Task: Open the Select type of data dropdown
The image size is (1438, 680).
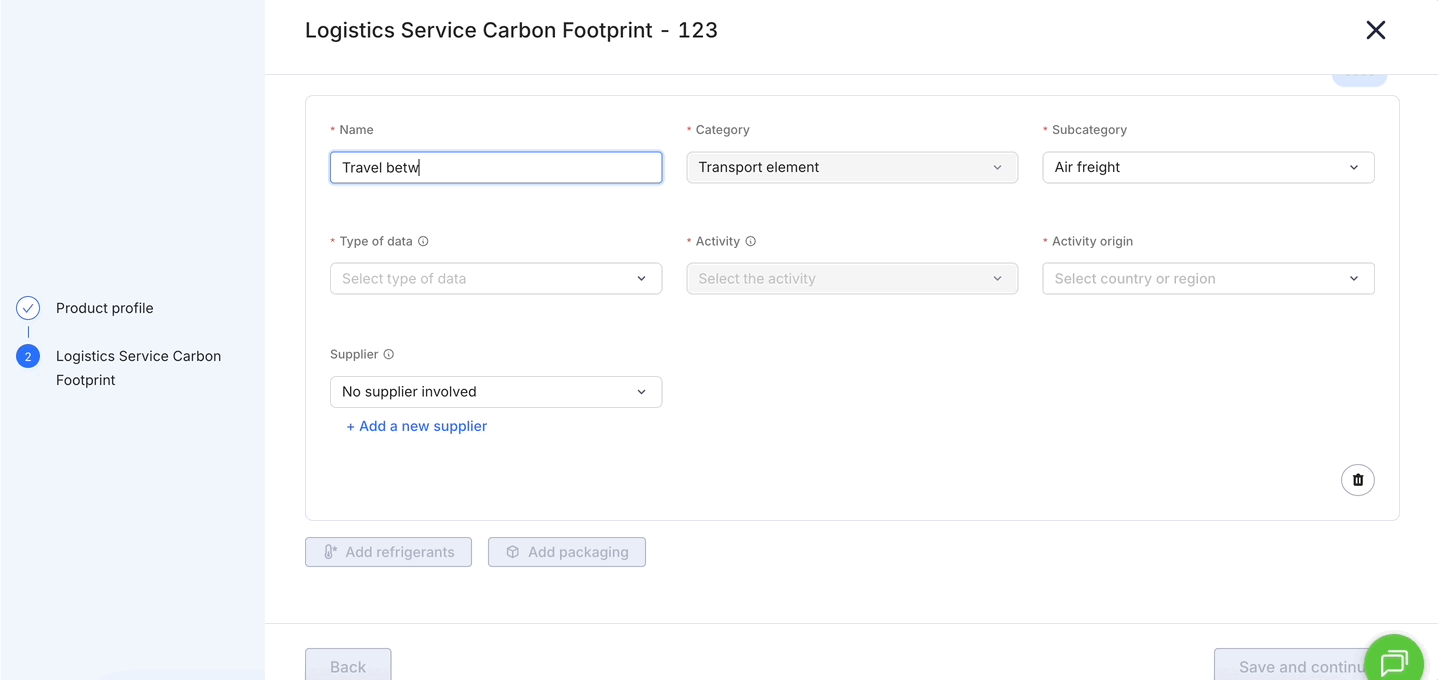Action: pyautogui.click(x=495, y=278)
